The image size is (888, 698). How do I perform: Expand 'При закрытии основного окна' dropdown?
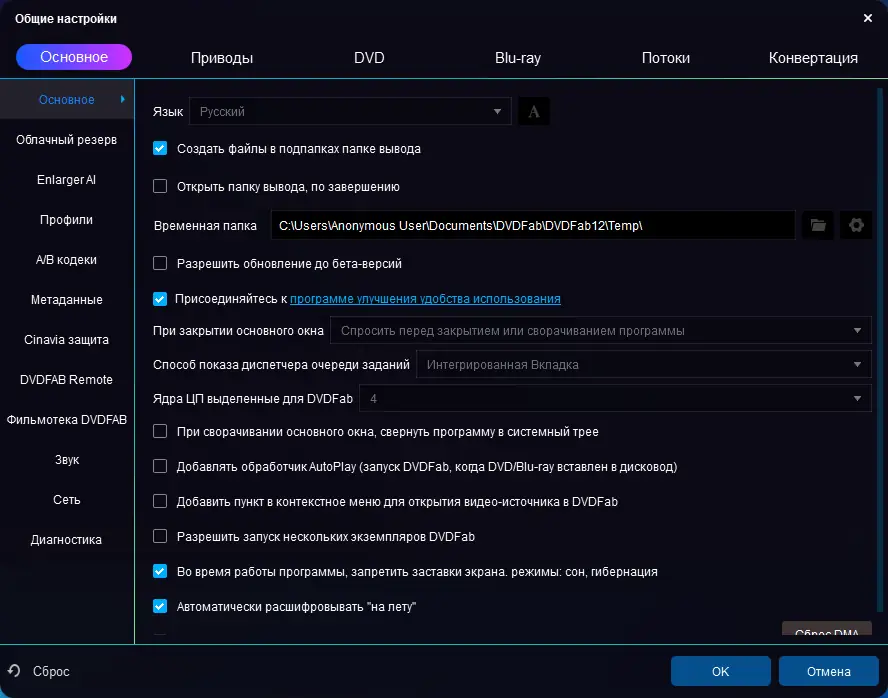click(x=600, y=331)
